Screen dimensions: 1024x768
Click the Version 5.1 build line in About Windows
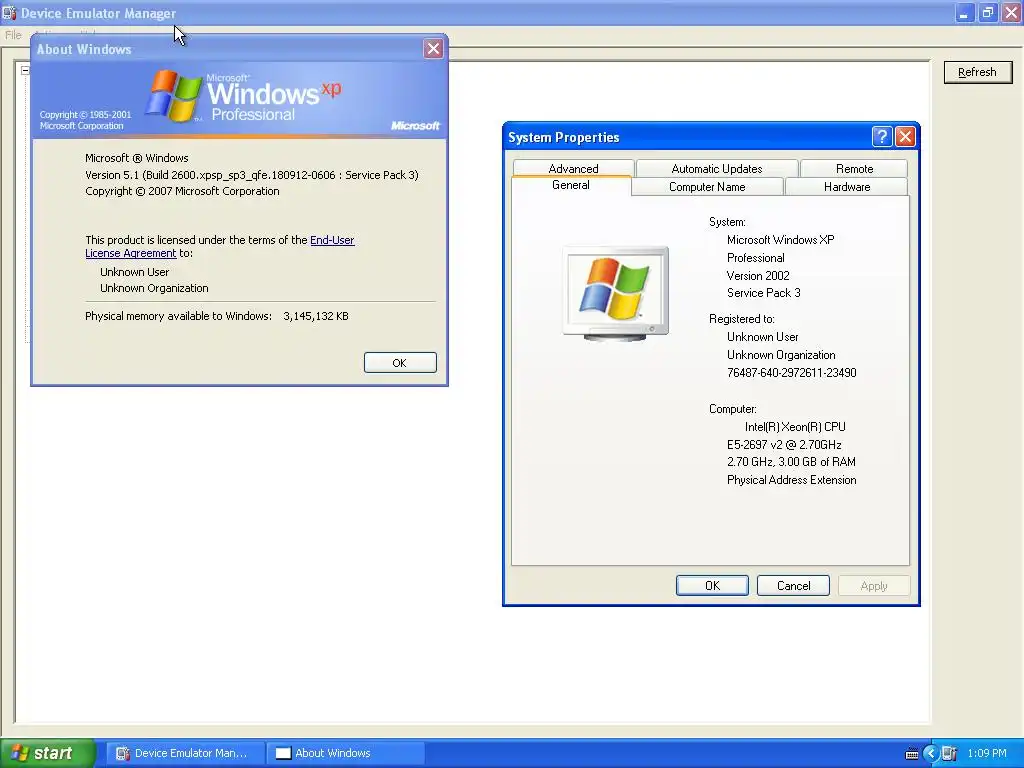coord(252,175)
